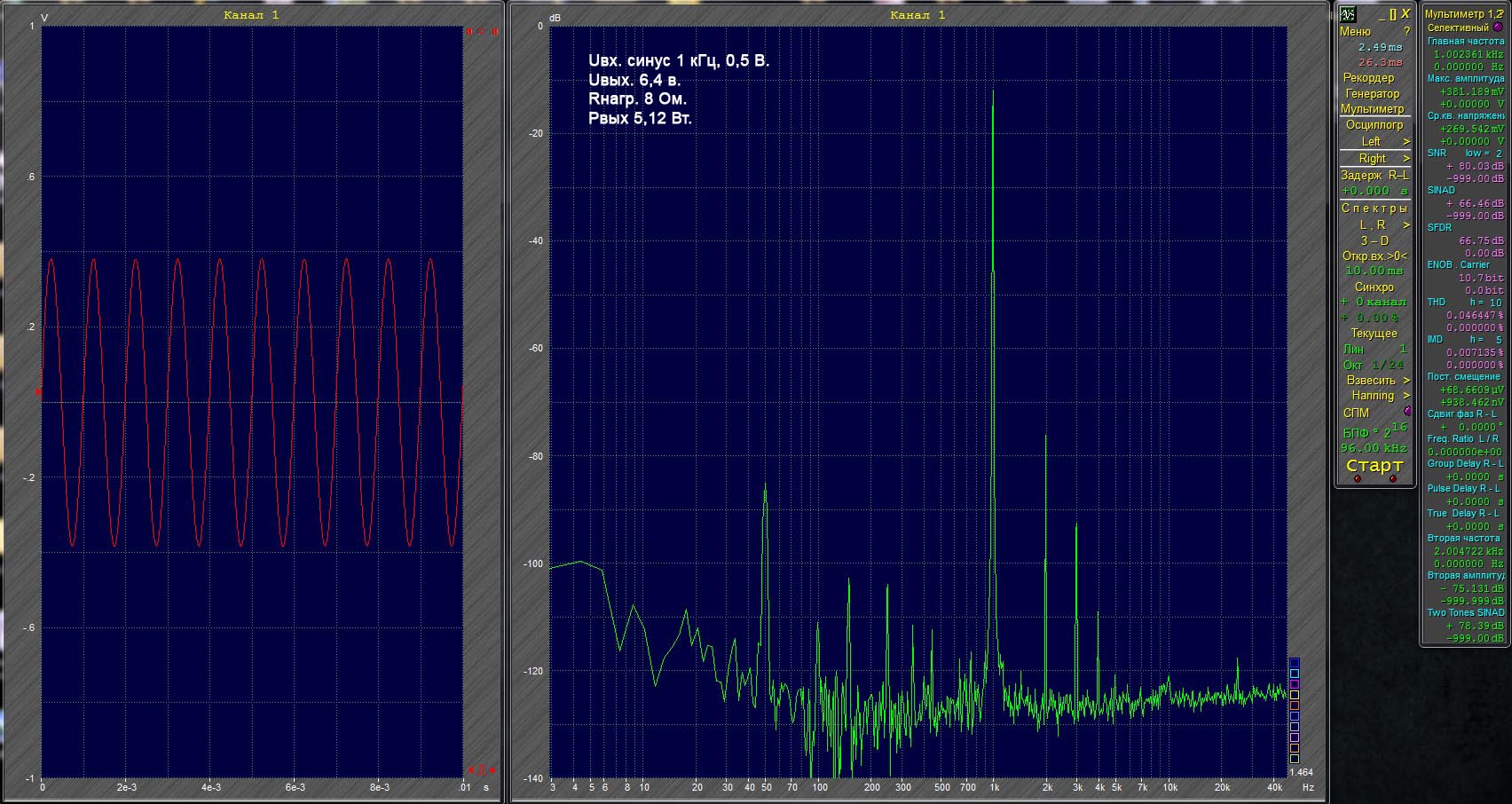Click the SINAD 66.46dB reading
This screenshot has height=804, width=1512.
1475,203
